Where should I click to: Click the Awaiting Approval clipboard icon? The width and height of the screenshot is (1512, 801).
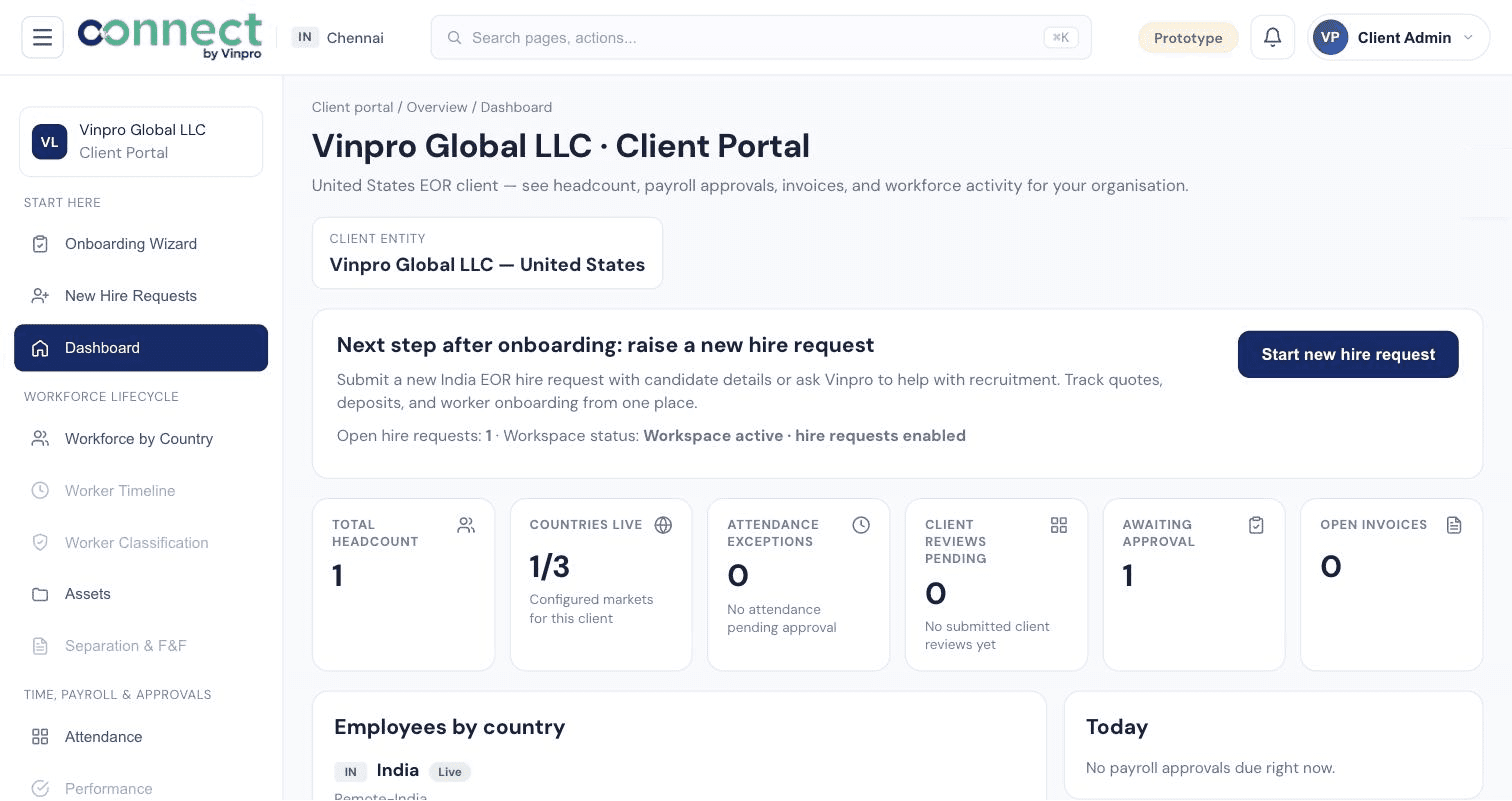point(1257,525)
